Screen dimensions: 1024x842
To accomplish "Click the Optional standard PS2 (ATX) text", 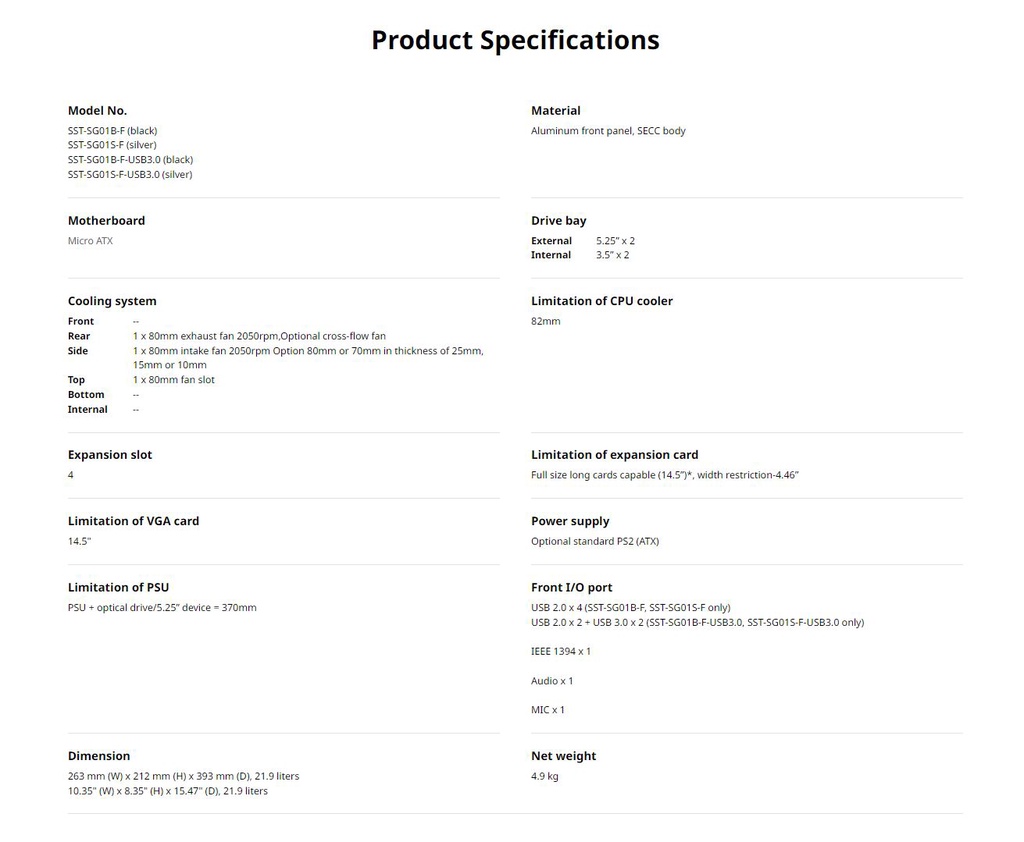I will click(594, 542).
